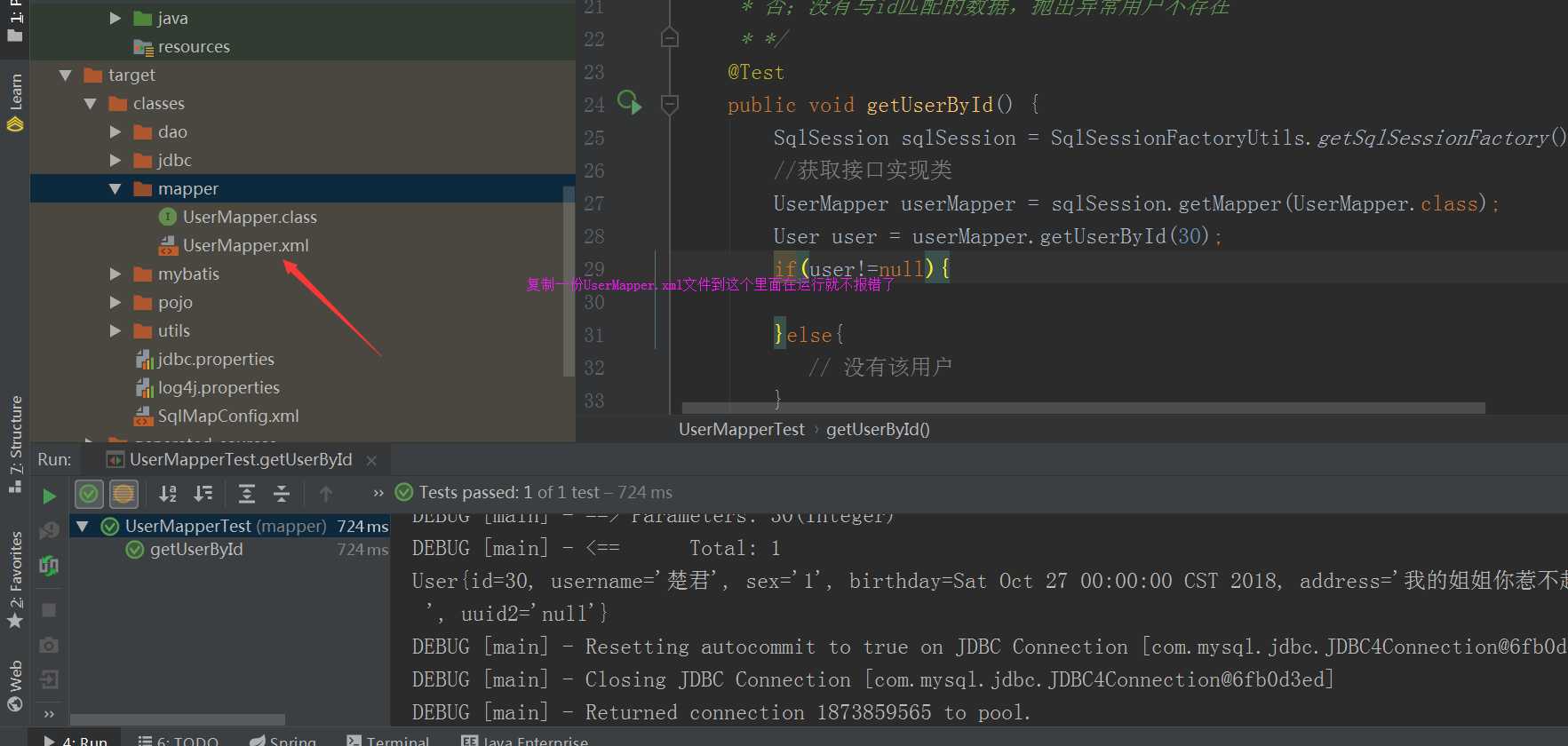1568x746 pixels.
Task: Toggle showing ignored tests in Run panel
Action: (123, 494)
